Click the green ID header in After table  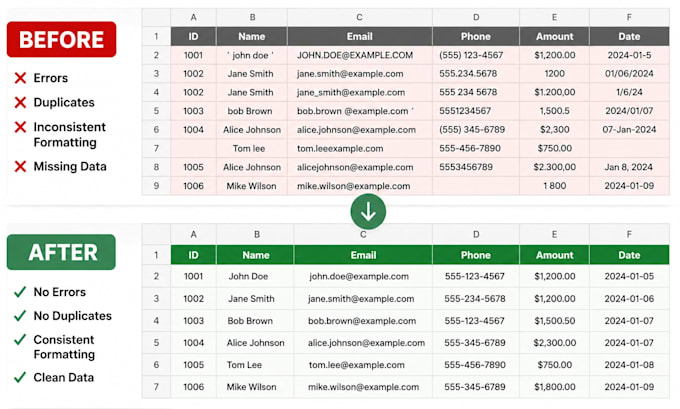coord(193,255)
